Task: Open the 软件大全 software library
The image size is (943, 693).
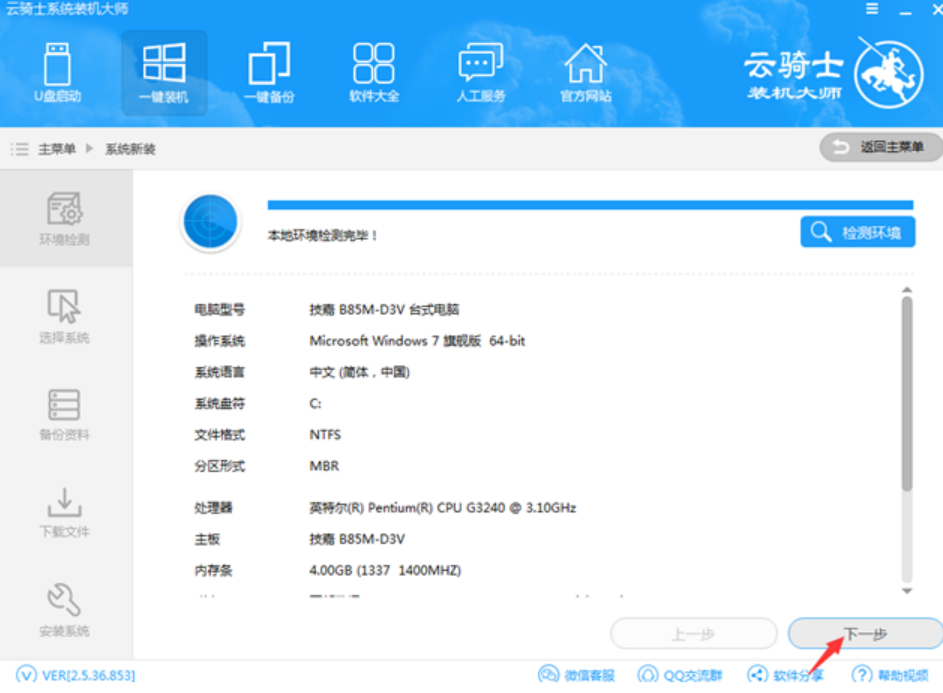Action: tap(374, 73)
